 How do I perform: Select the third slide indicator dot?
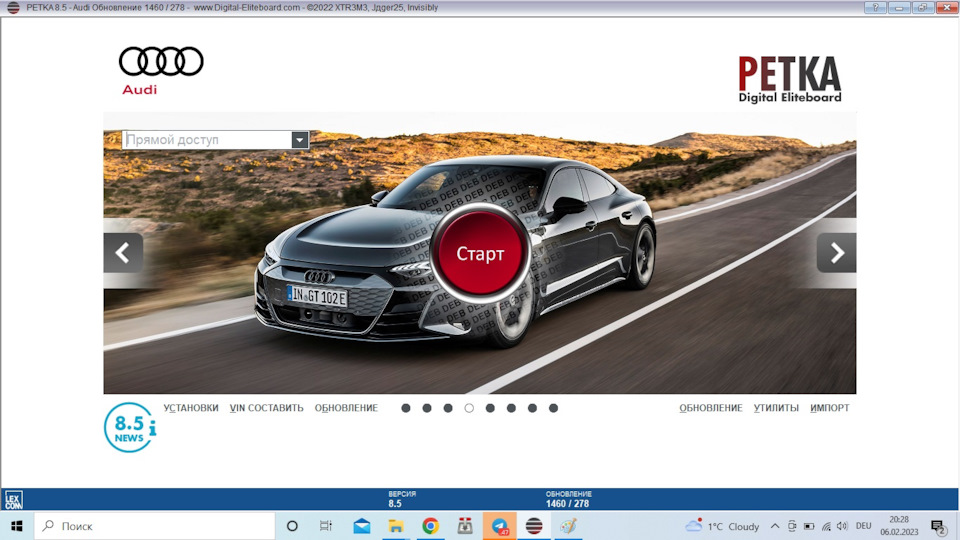[x=448, y=408]
